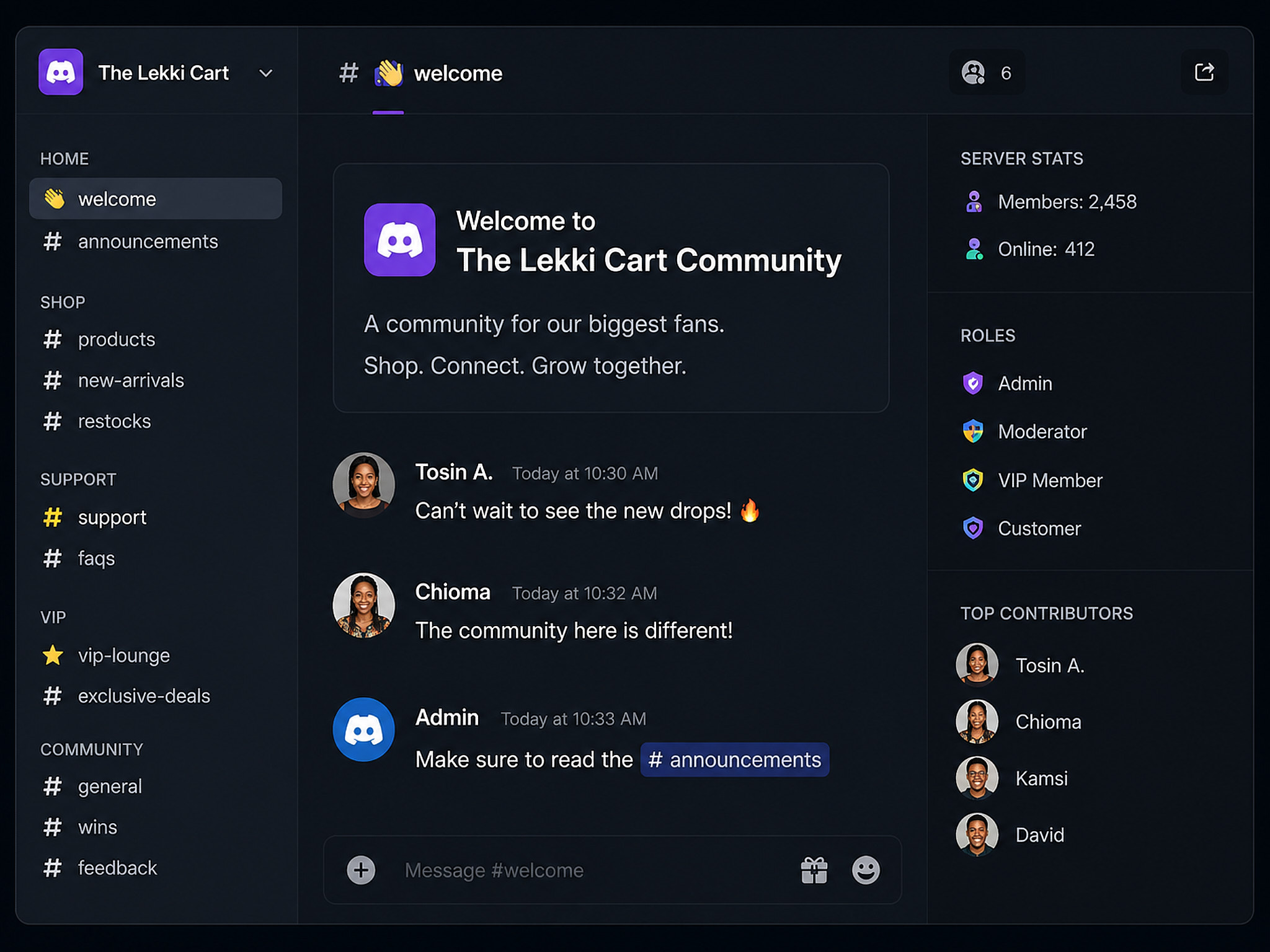Click Chioma's avatar in the chat
The image size is (1270, 952).
click(364, 605)
